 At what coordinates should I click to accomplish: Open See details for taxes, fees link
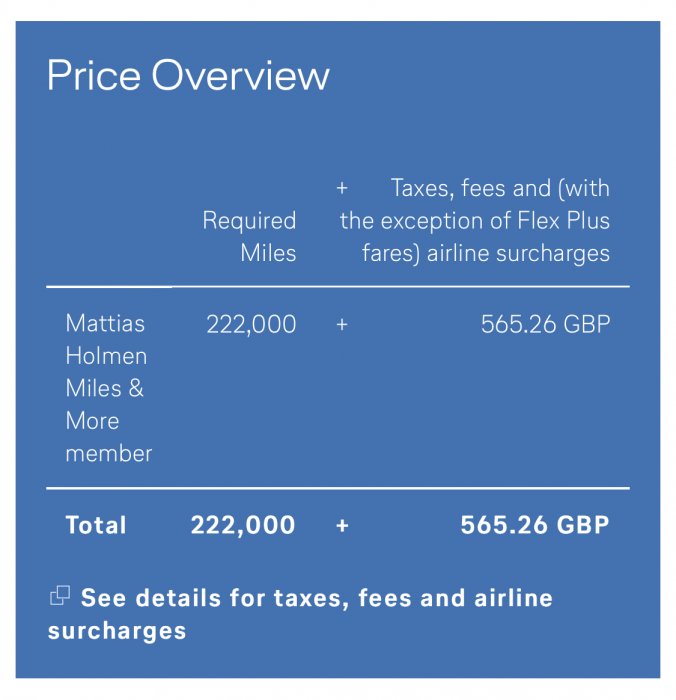pyautogui.click(x=316, y=598)
